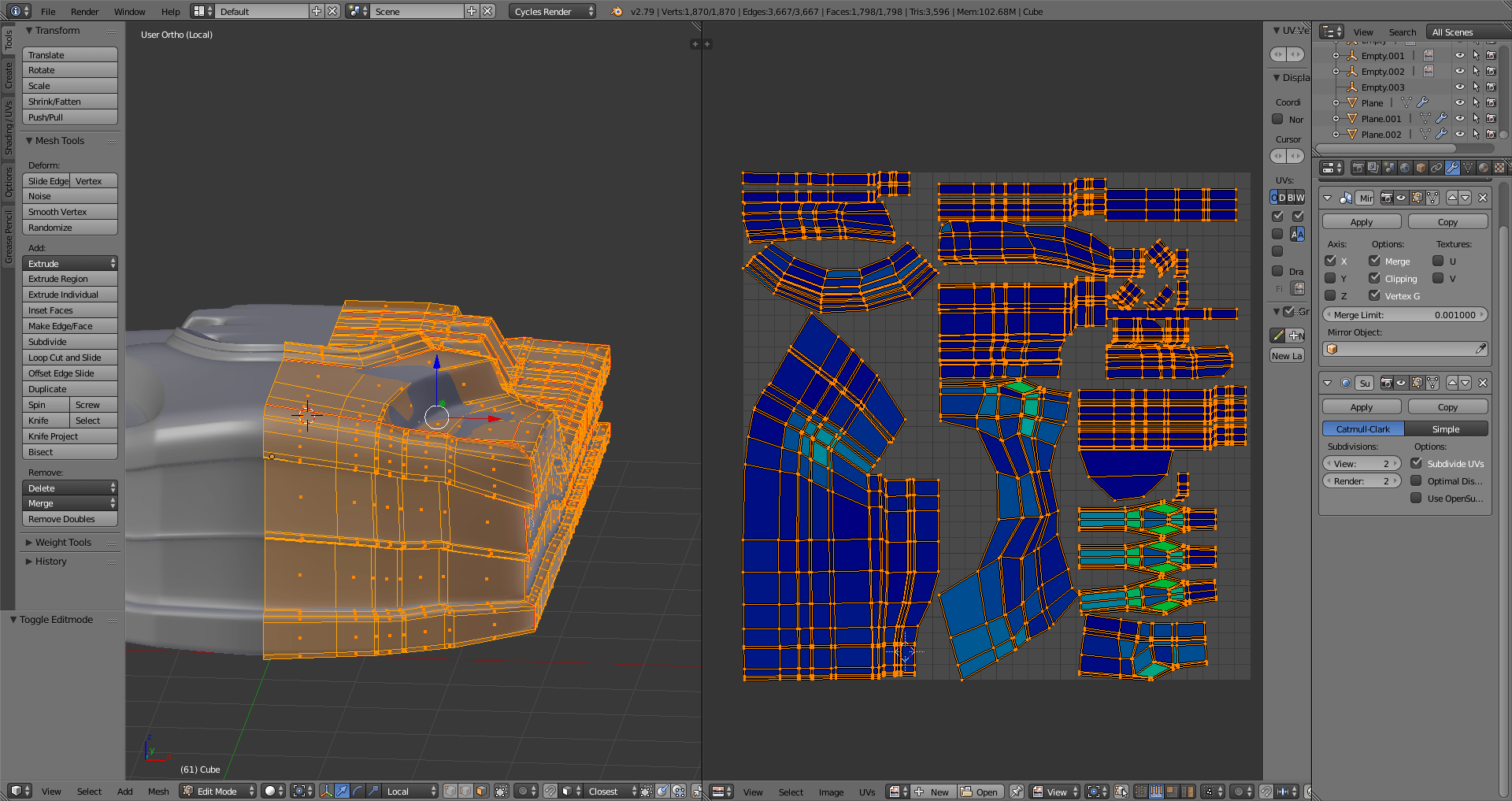Open the UVs menu in image editor
The width and height of the screenshot is (1512, 801).
866,792
